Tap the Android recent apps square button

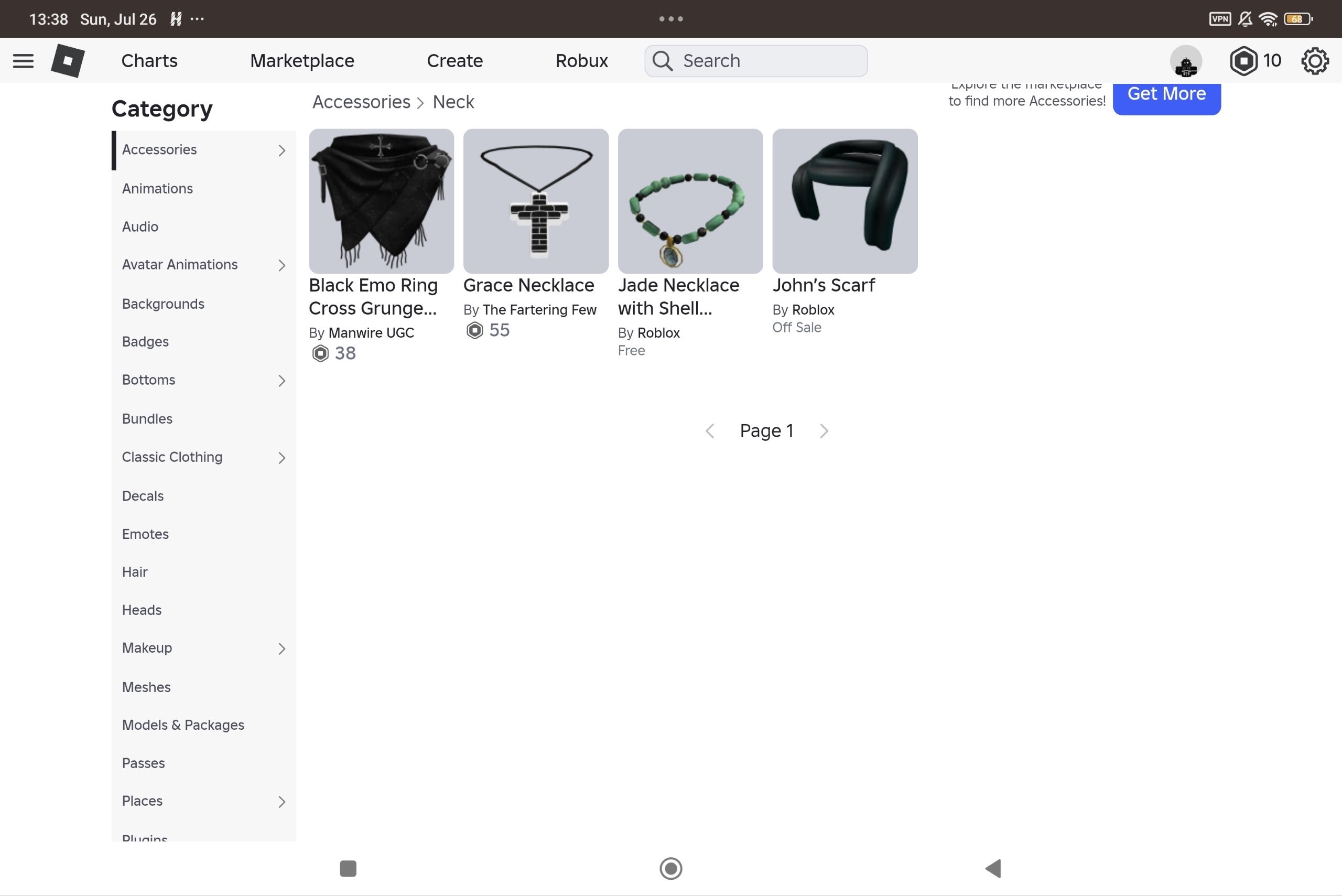tap(348, 868)
